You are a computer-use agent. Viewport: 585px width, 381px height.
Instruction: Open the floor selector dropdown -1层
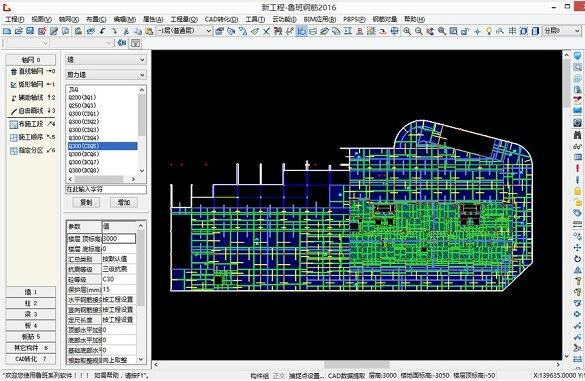pyautogui.click(x=184, y=31)
